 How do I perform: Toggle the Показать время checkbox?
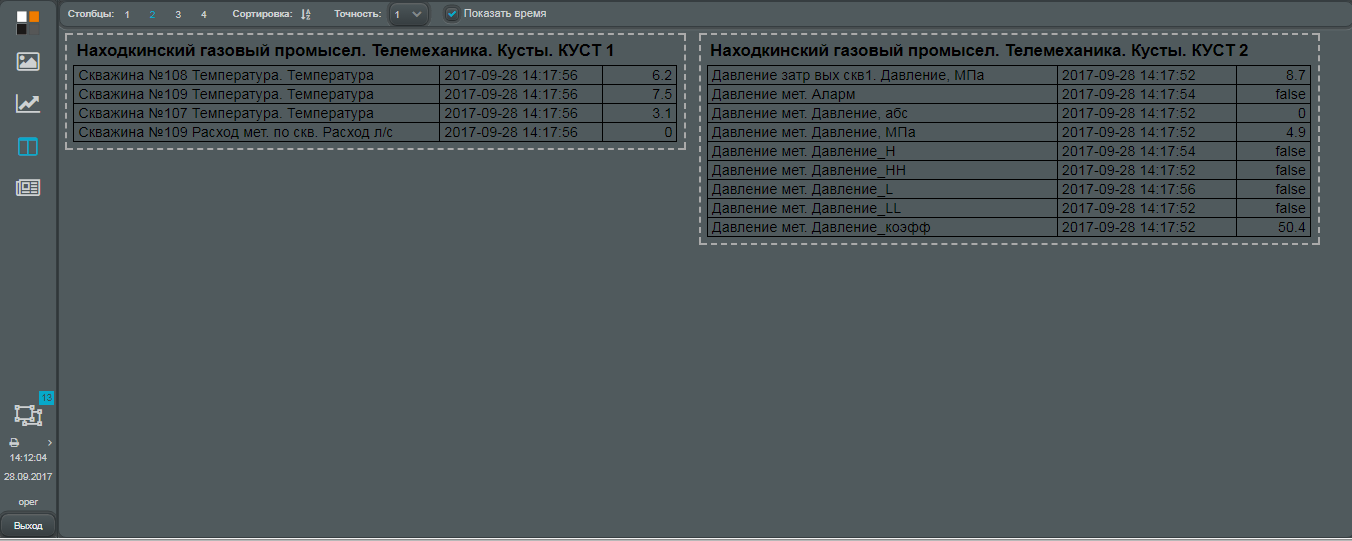tap(452, 14)
